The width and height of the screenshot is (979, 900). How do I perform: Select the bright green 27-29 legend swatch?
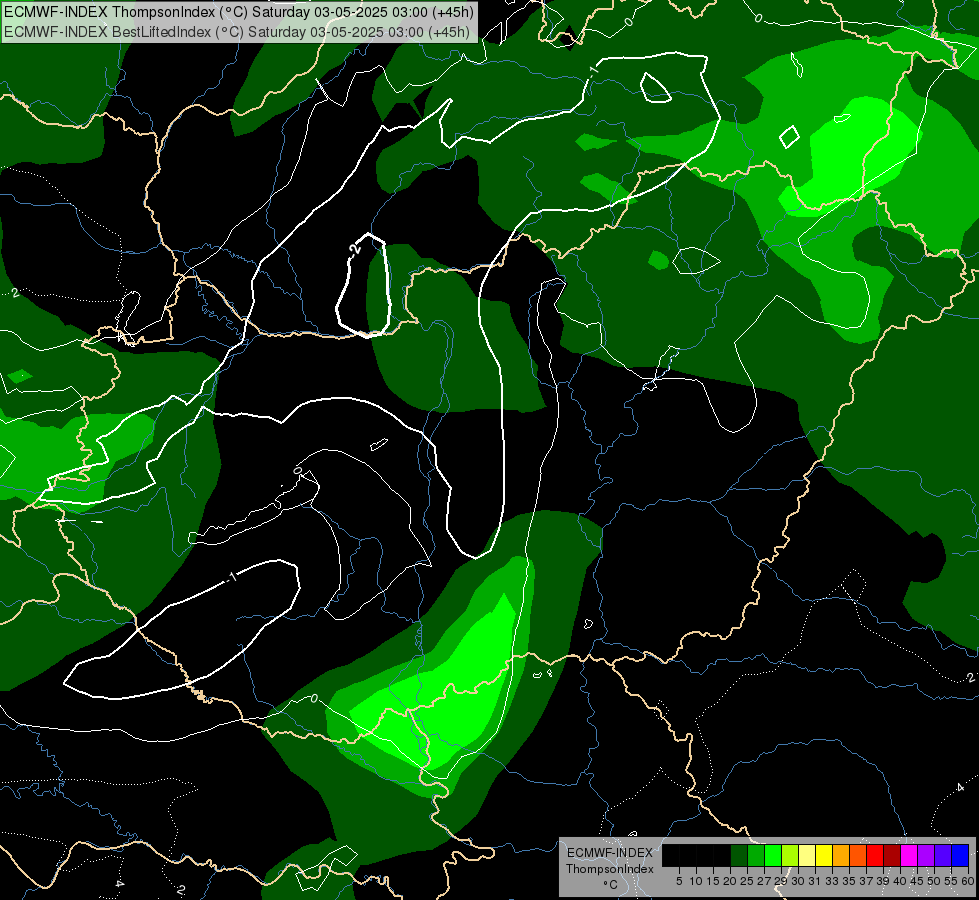tap(773, 855)
